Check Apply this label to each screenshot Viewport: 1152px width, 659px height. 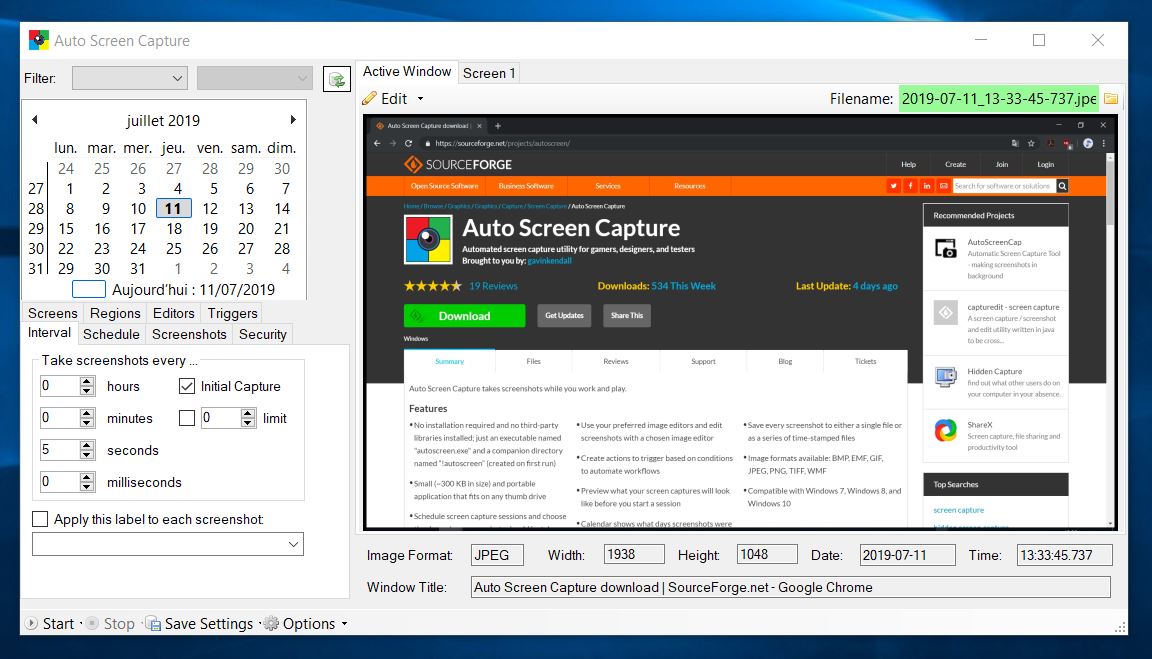pyautogui.click(x=40, y=518)
